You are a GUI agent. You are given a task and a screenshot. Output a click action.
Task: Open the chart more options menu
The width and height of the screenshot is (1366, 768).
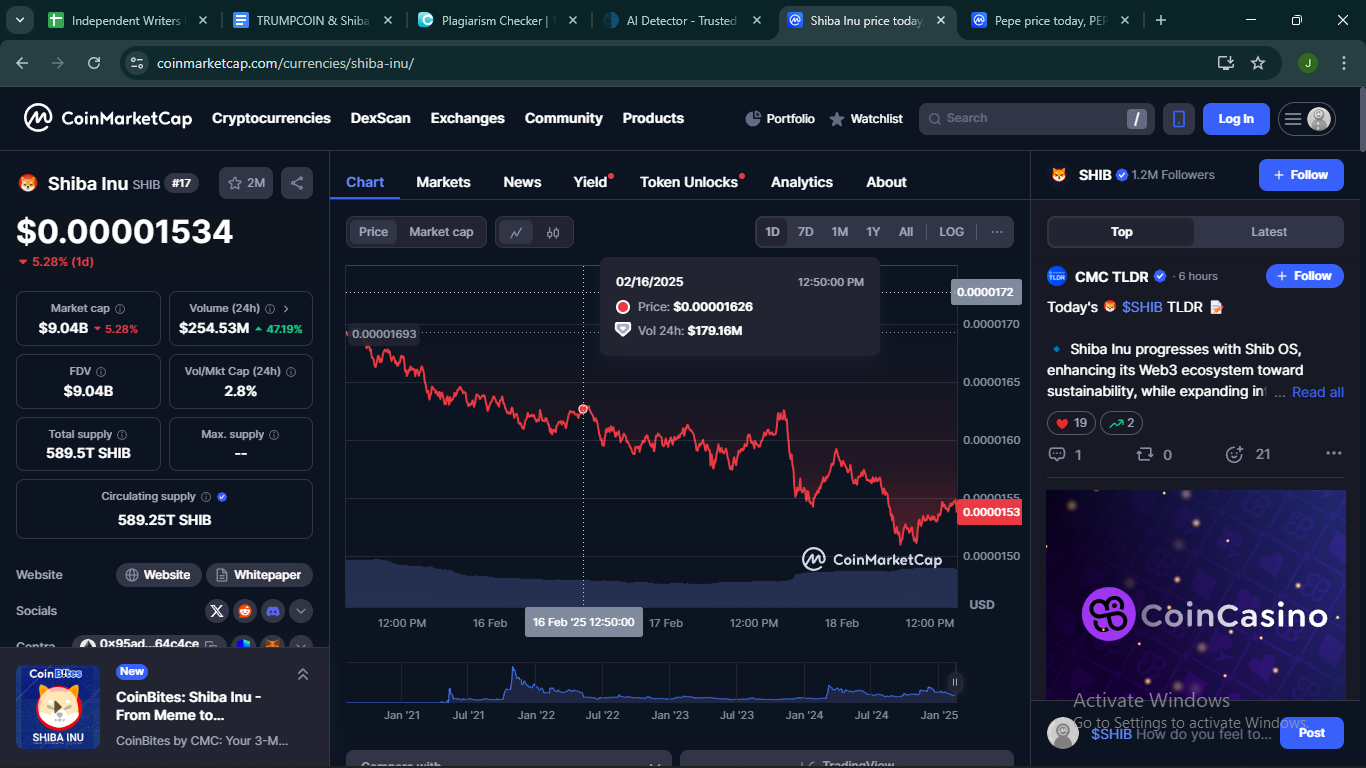point(997,232)
